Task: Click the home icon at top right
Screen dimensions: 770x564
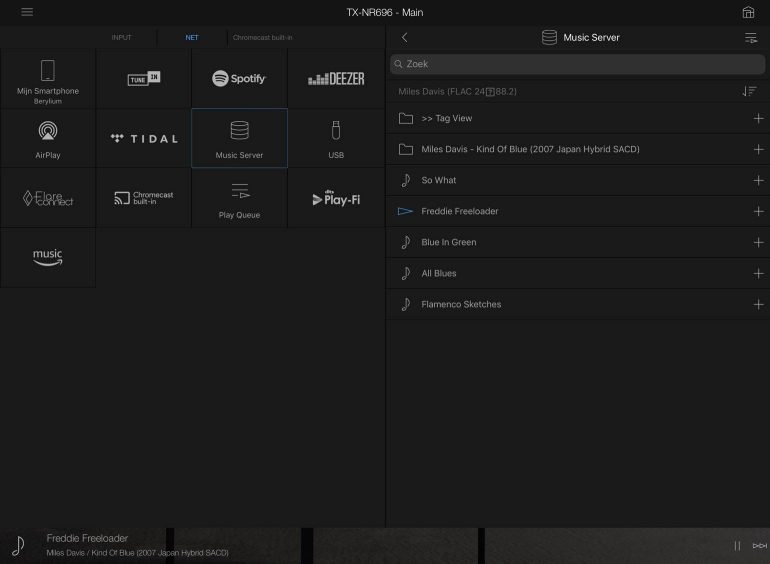Action: 748,12
